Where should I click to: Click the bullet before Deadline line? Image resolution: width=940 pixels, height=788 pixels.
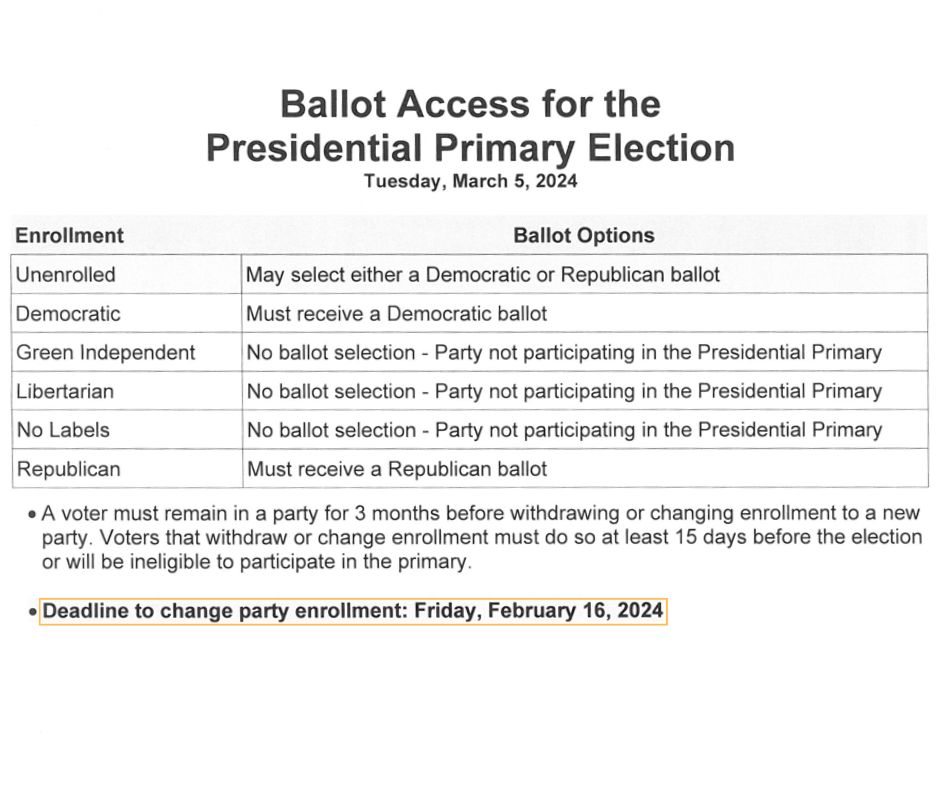point(32,612)
